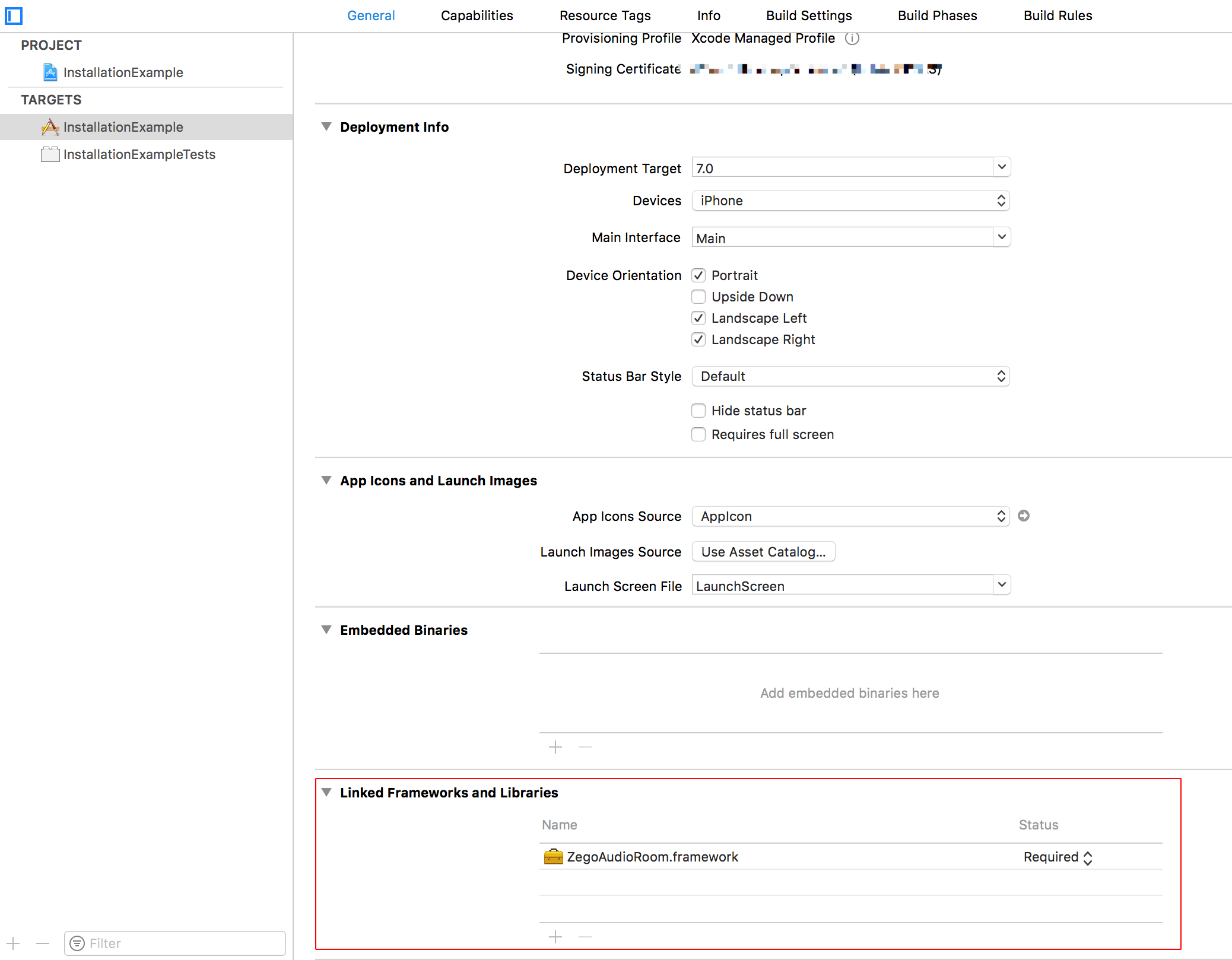Switch to the Build Phases tab
1232x960 pixels.
pyautogui.click(x=937, y=15)
